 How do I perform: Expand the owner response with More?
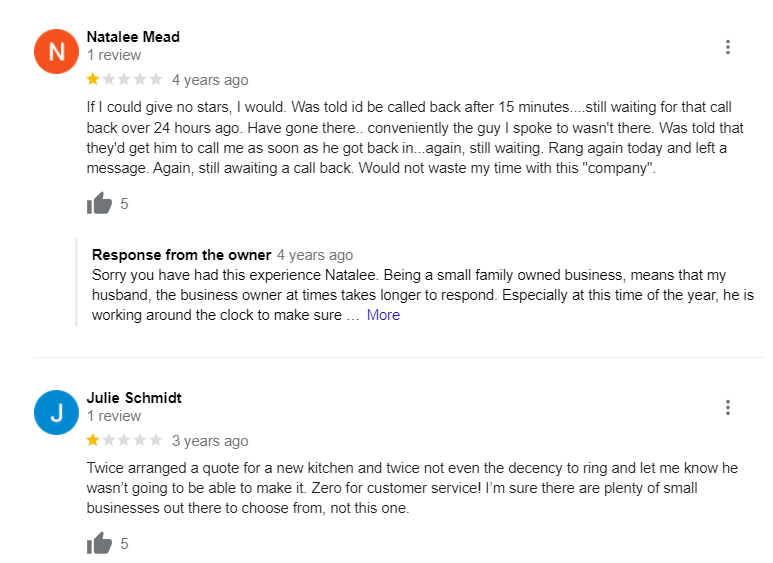[383, 315]
